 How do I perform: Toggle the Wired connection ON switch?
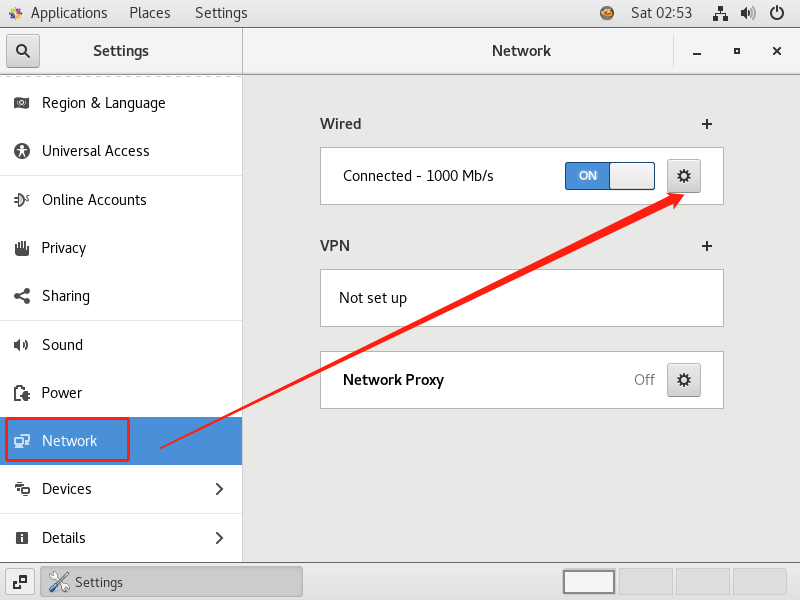[x=610, y=176]
